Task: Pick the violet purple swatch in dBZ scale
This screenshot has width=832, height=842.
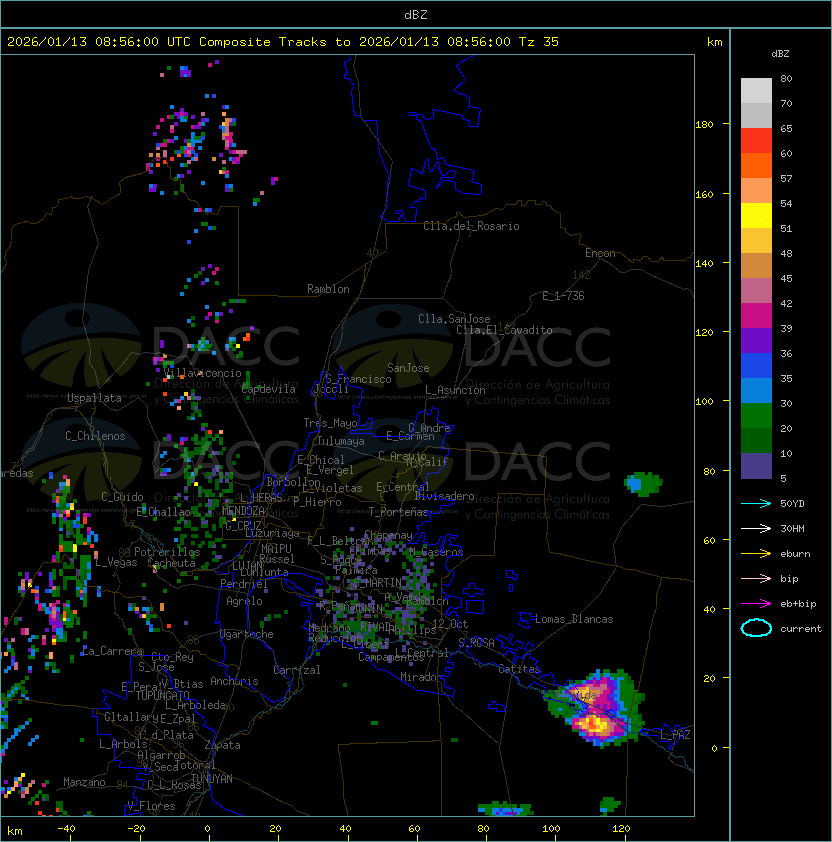Action: (756, 340)
